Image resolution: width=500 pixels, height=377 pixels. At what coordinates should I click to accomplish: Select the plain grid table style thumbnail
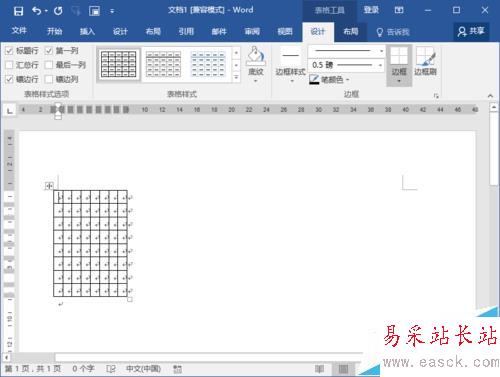[119, 64]
